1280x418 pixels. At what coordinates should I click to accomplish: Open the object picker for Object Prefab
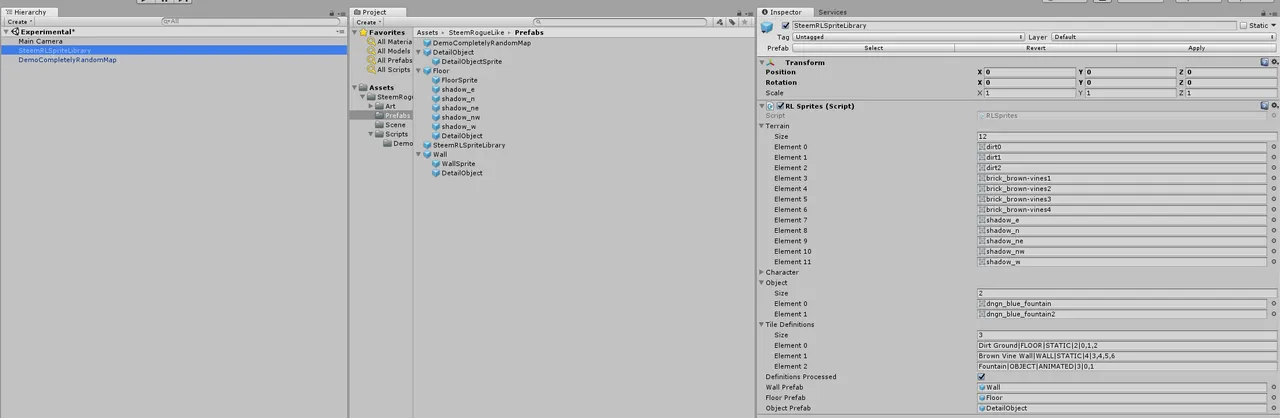click(1274, 408)
